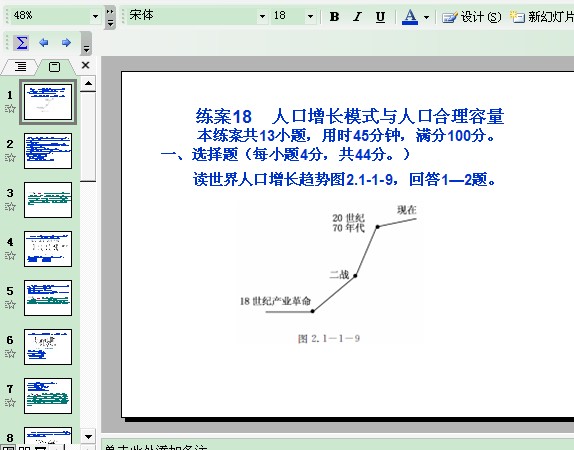Click the font color A icon
The height and width of the screenshot is (450, 574).
410,16
